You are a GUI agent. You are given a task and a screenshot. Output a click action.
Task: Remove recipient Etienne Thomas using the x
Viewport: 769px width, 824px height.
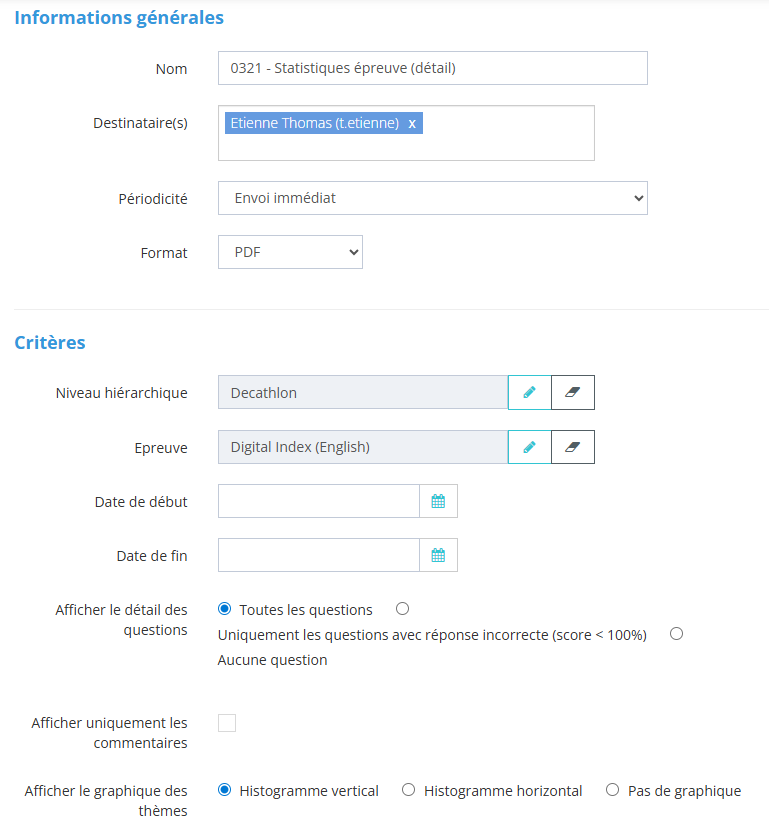click(412, 123)
